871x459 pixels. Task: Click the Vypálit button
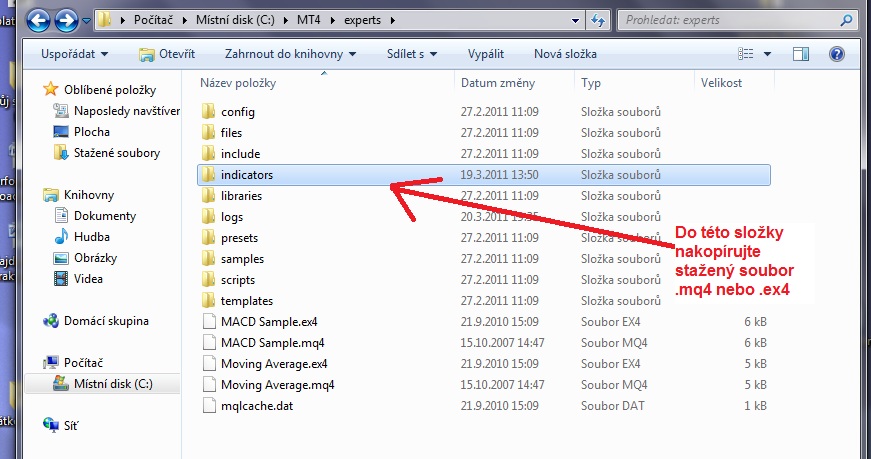pyautogui.click(x=487, y=54)
